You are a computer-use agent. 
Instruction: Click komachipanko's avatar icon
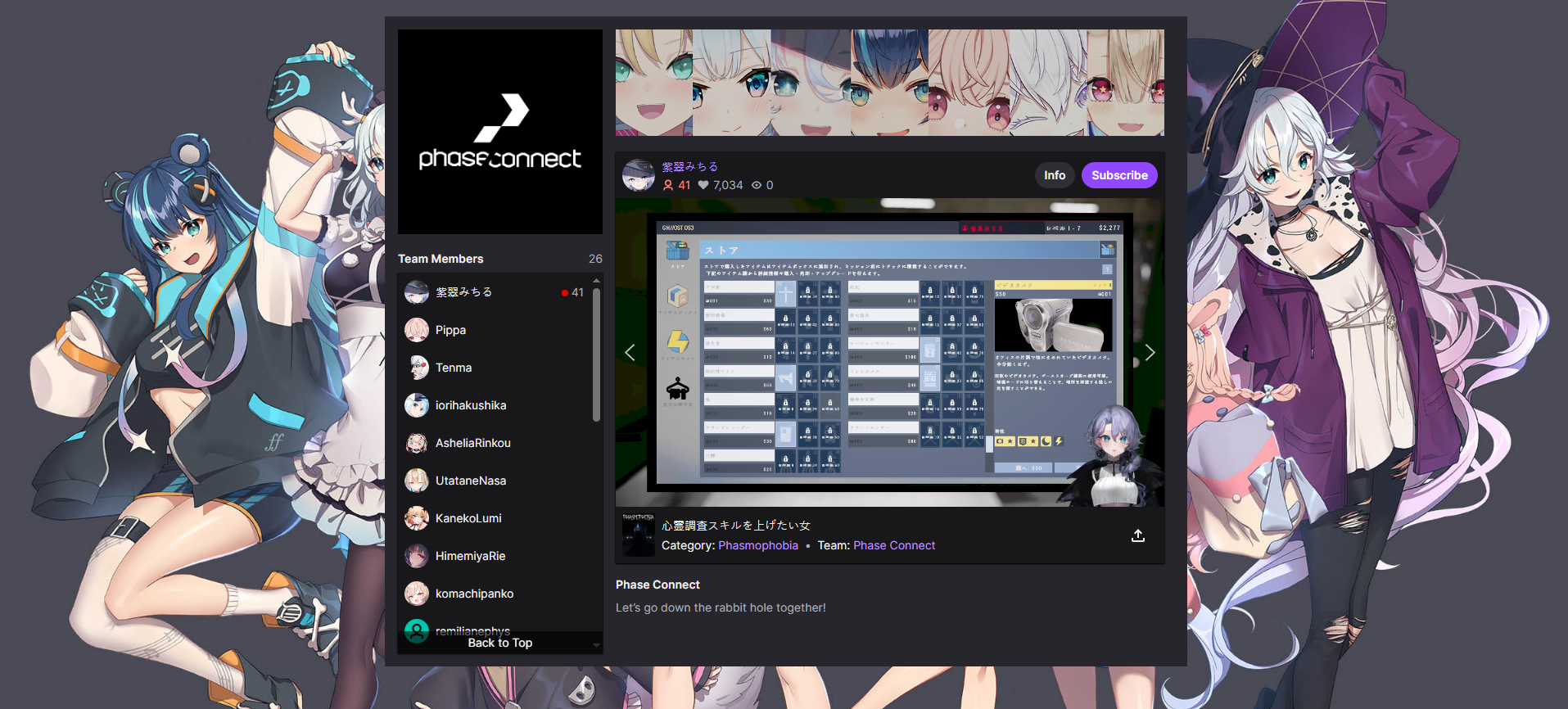[417, 594]
